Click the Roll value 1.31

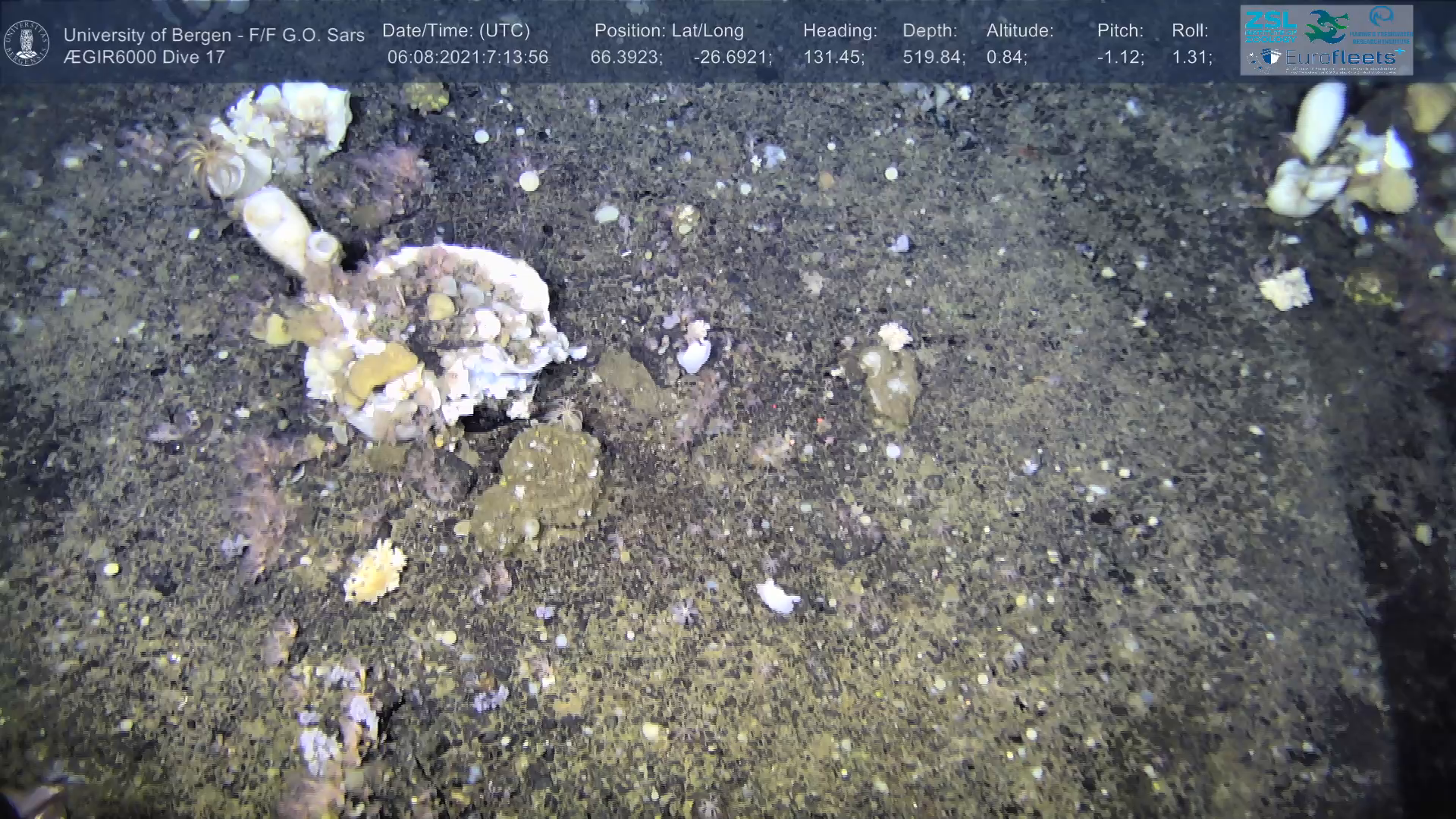point(1191,58)
